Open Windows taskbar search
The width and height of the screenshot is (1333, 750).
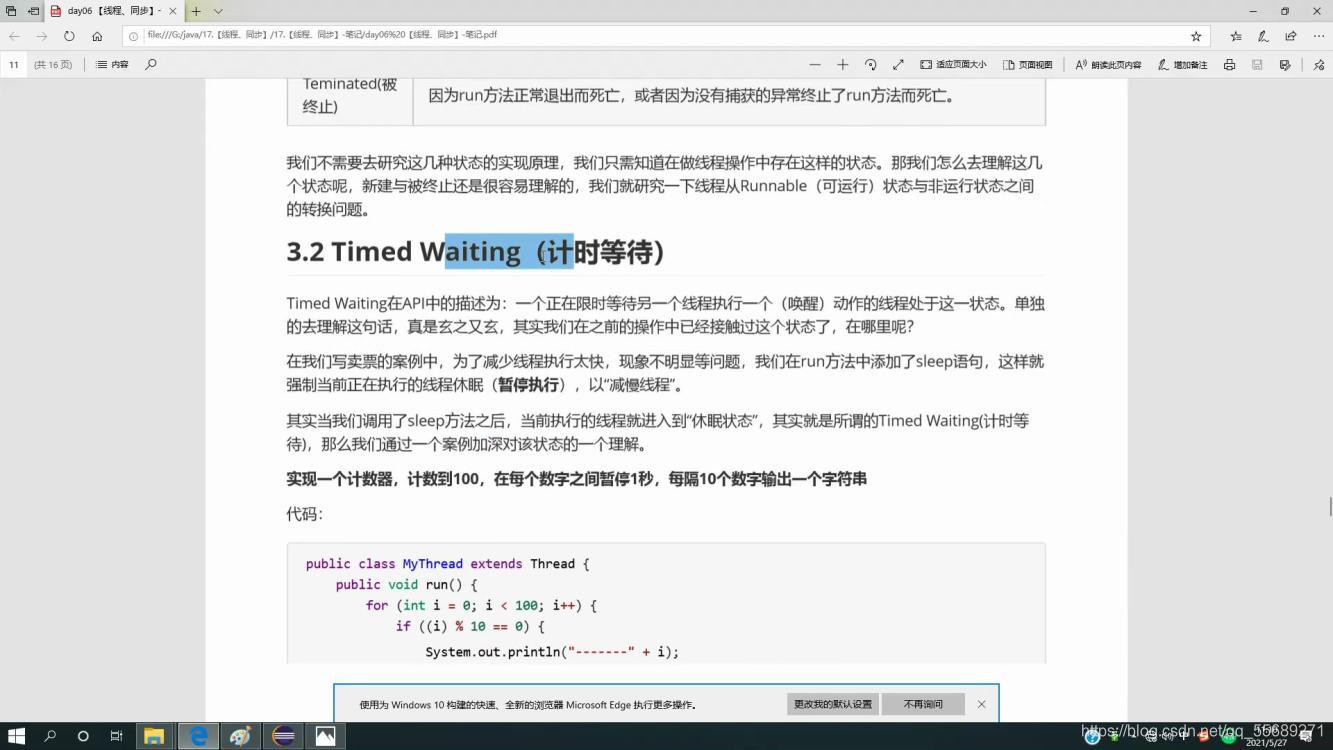[50, 736]
